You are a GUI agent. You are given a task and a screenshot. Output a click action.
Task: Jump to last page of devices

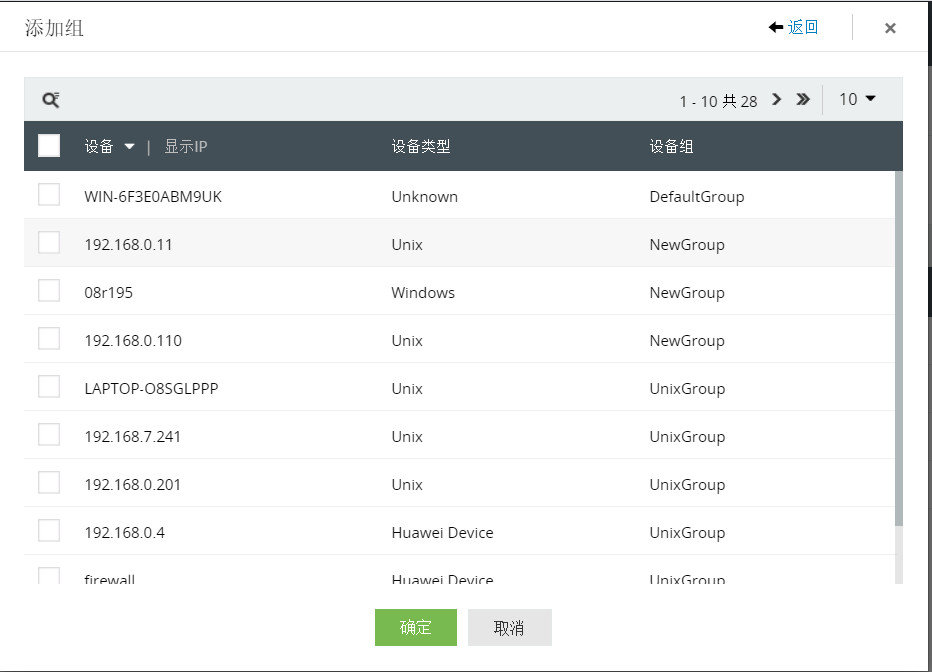click(x=802, y=100)
